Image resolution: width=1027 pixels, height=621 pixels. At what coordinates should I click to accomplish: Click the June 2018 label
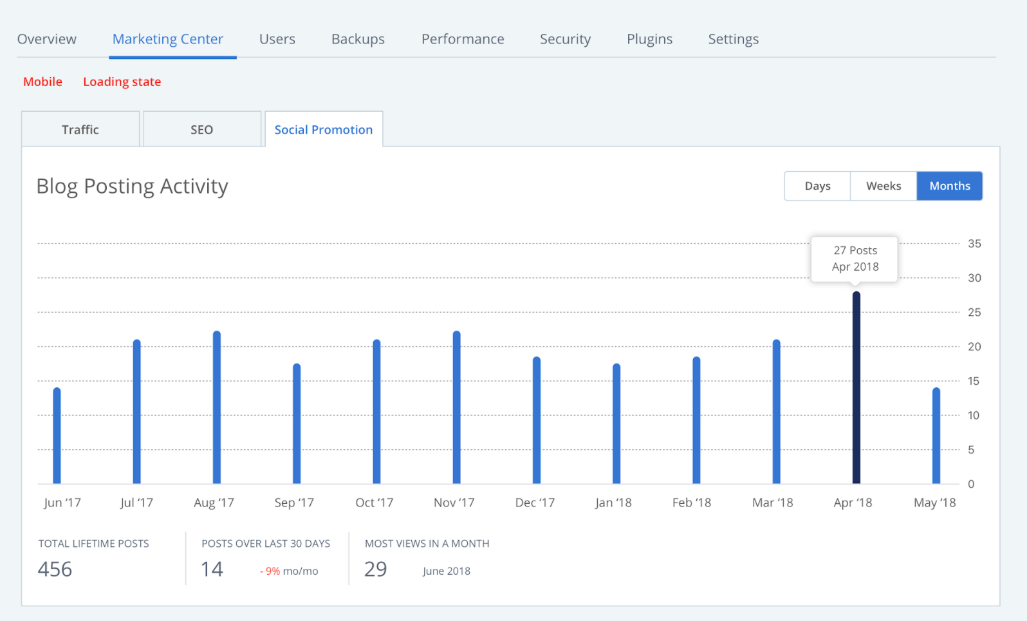(x=447, y=571)
